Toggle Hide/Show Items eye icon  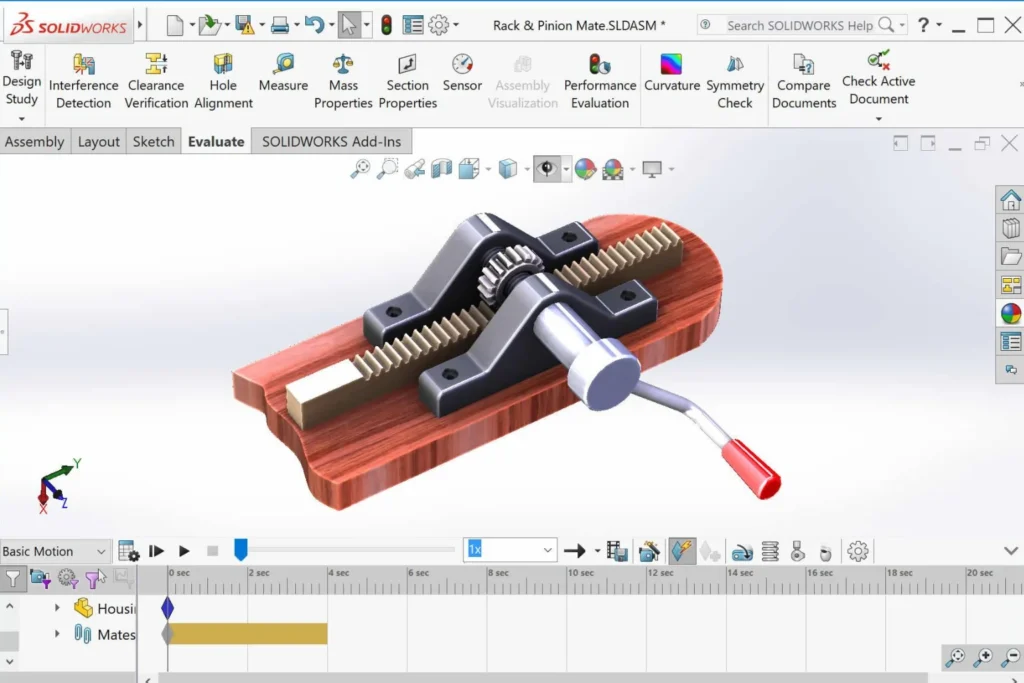[547, 169]
